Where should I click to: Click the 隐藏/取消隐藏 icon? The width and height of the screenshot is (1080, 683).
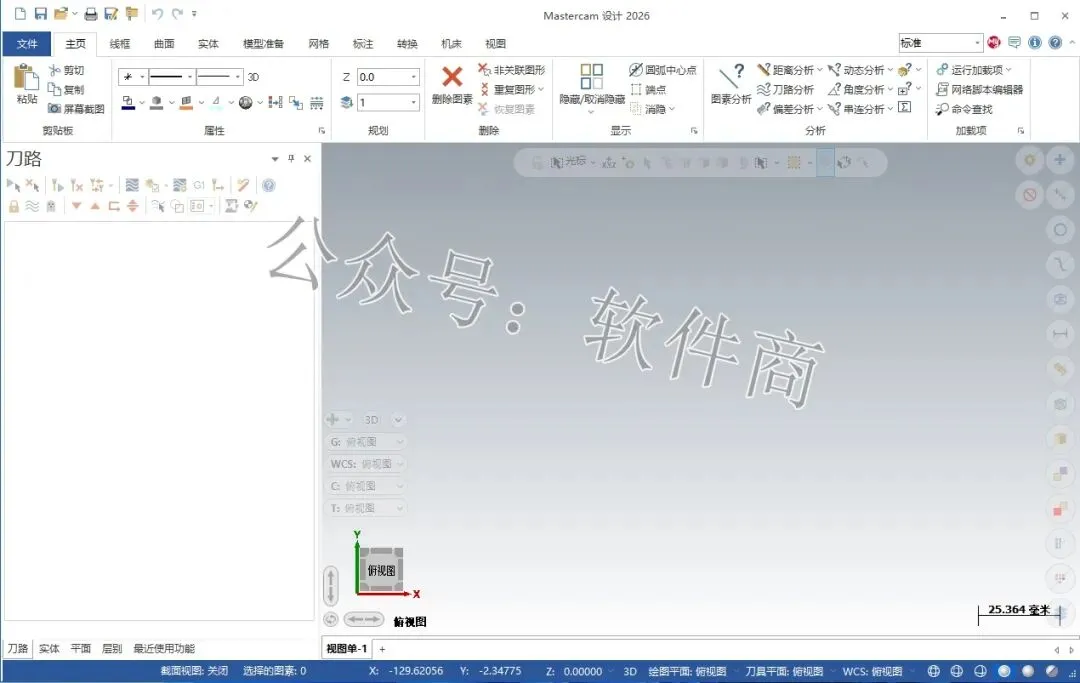coord(592,76)
